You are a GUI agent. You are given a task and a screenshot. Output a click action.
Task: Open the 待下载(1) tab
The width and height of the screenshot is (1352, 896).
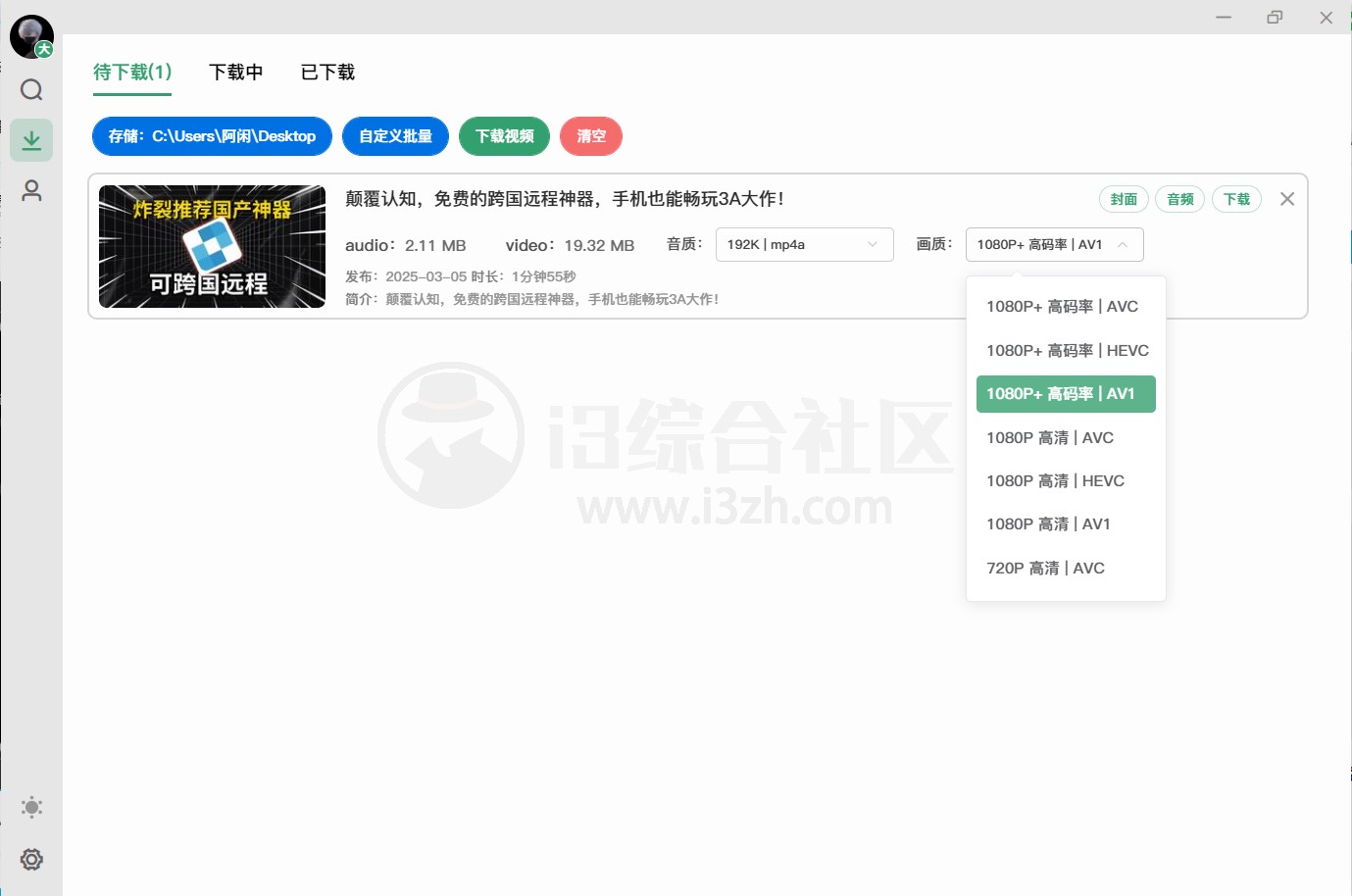[131, 72]
